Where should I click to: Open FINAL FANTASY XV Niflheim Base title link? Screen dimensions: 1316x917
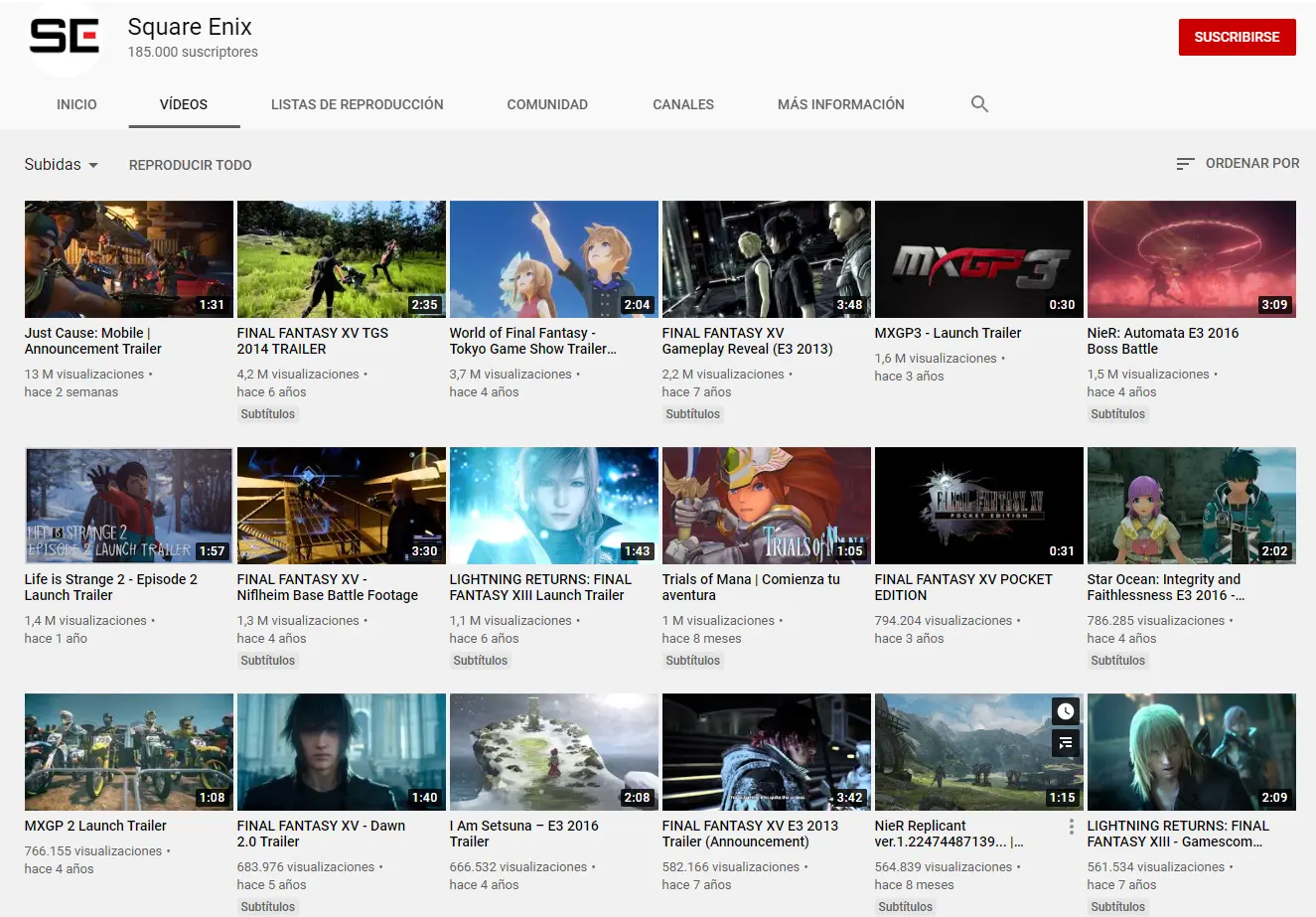pos(328,587)
